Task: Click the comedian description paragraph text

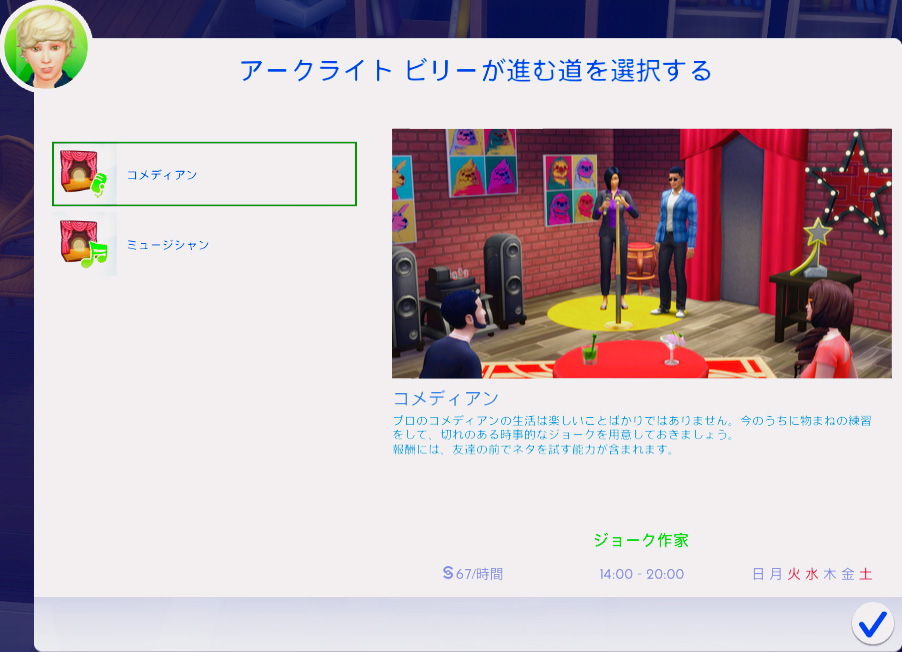Action: click(x=630, y=435)
